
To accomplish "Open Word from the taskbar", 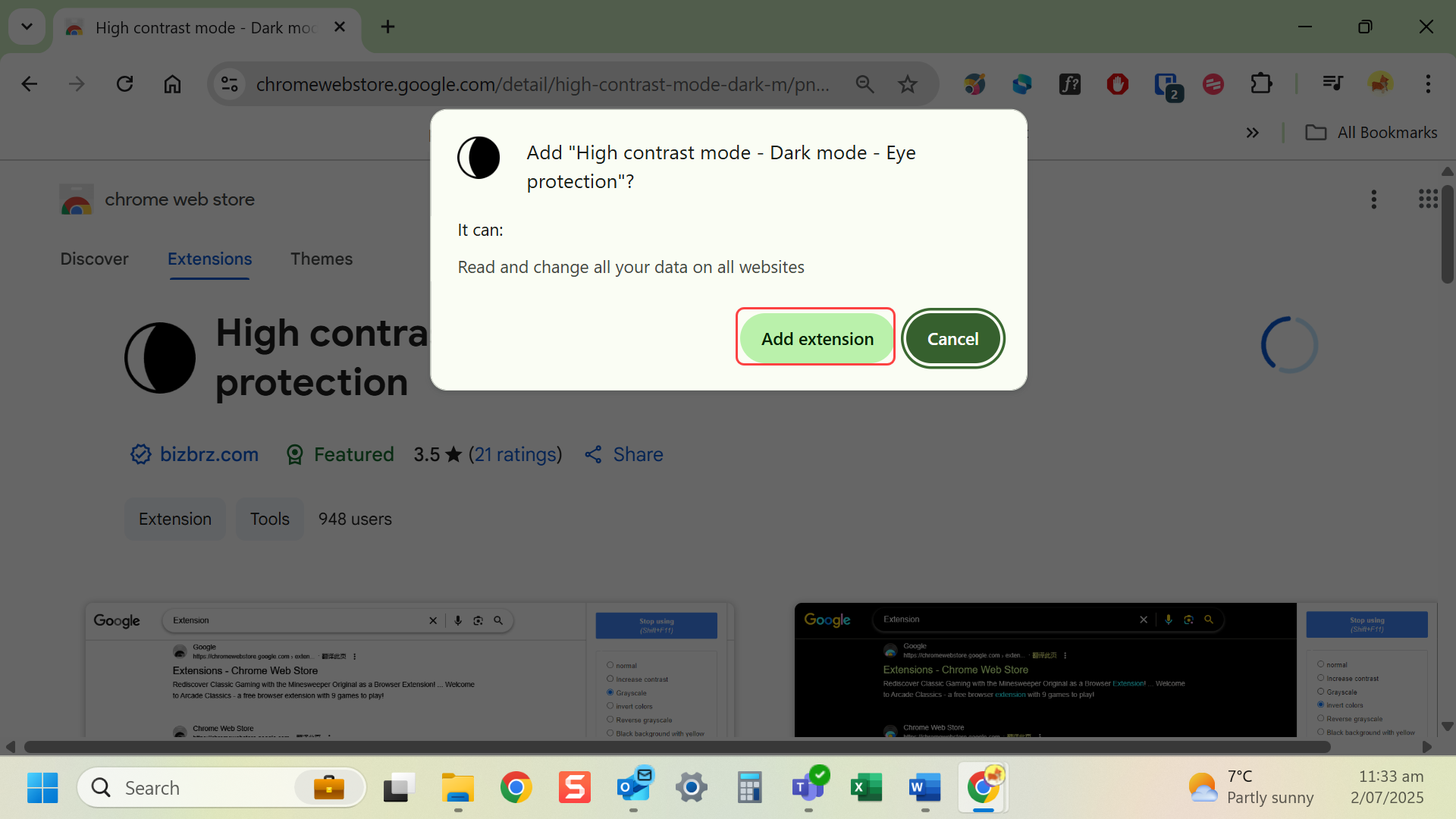I will pos(925,788).
